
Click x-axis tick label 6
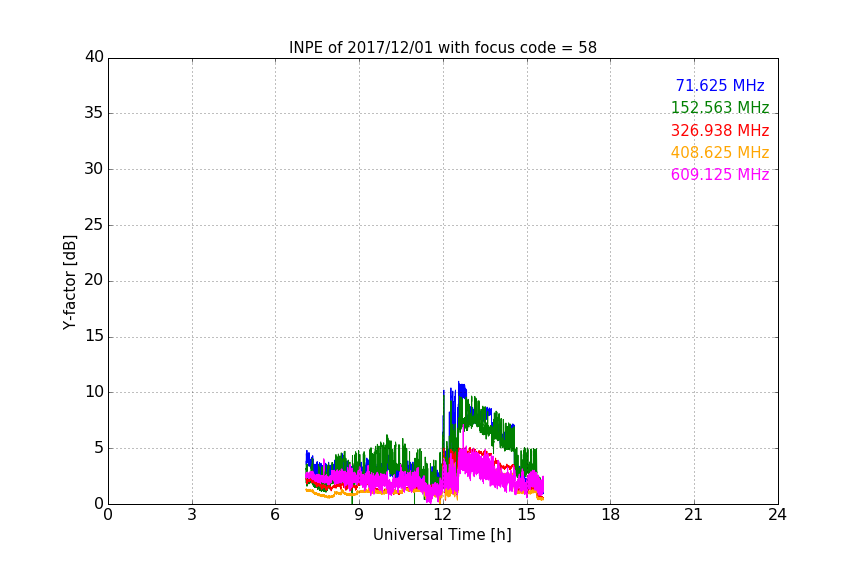[x=276, y=515]
